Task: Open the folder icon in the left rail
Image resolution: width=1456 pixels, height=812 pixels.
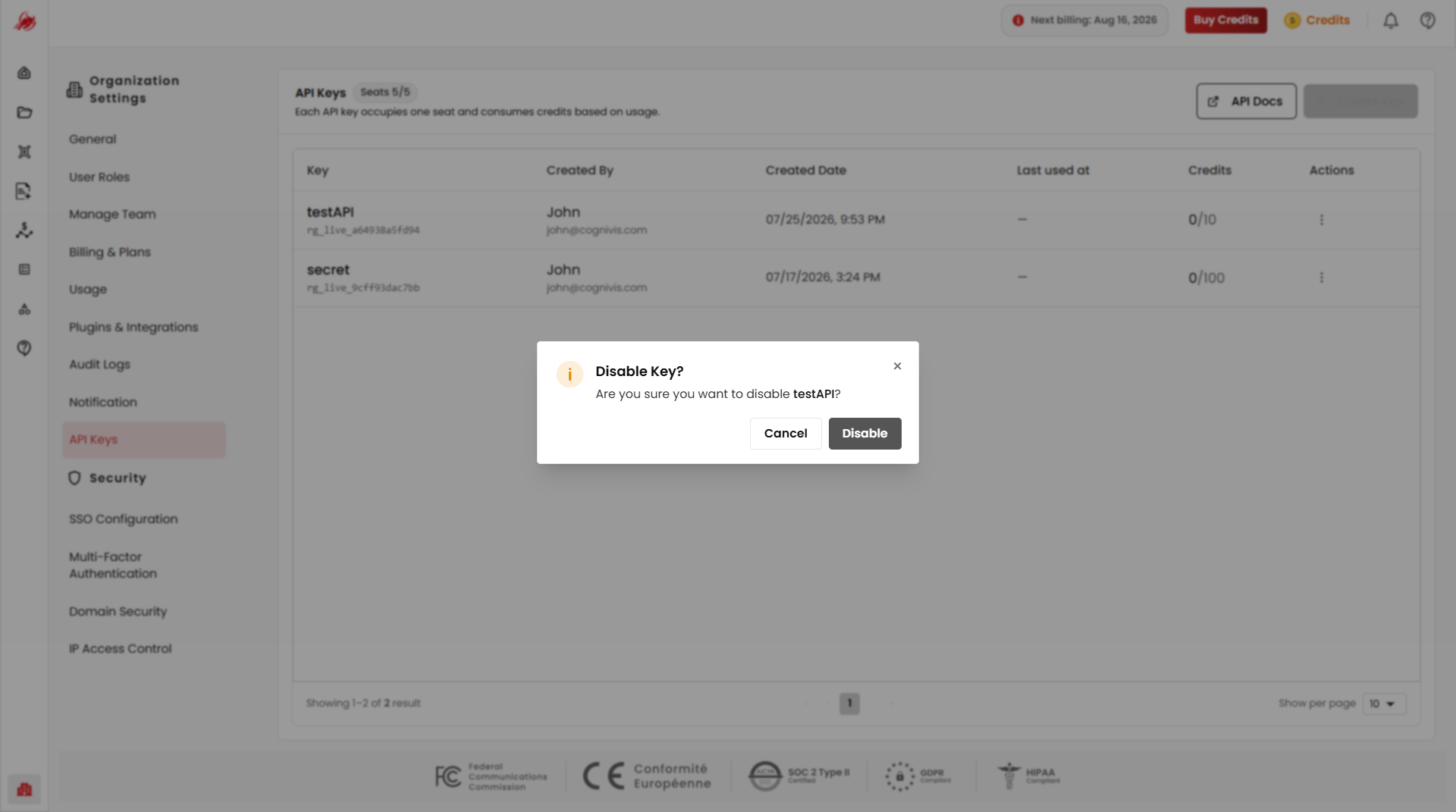Action: tap(24, 112)
